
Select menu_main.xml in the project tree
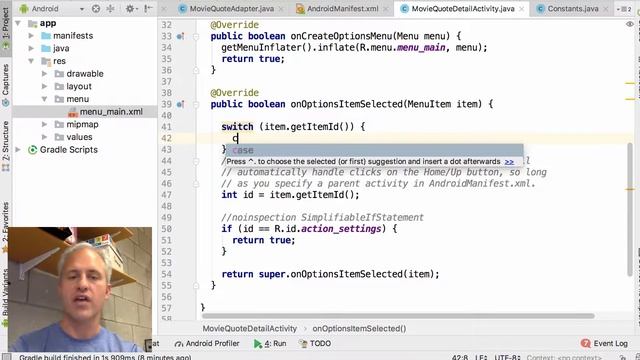click(85, 112)
